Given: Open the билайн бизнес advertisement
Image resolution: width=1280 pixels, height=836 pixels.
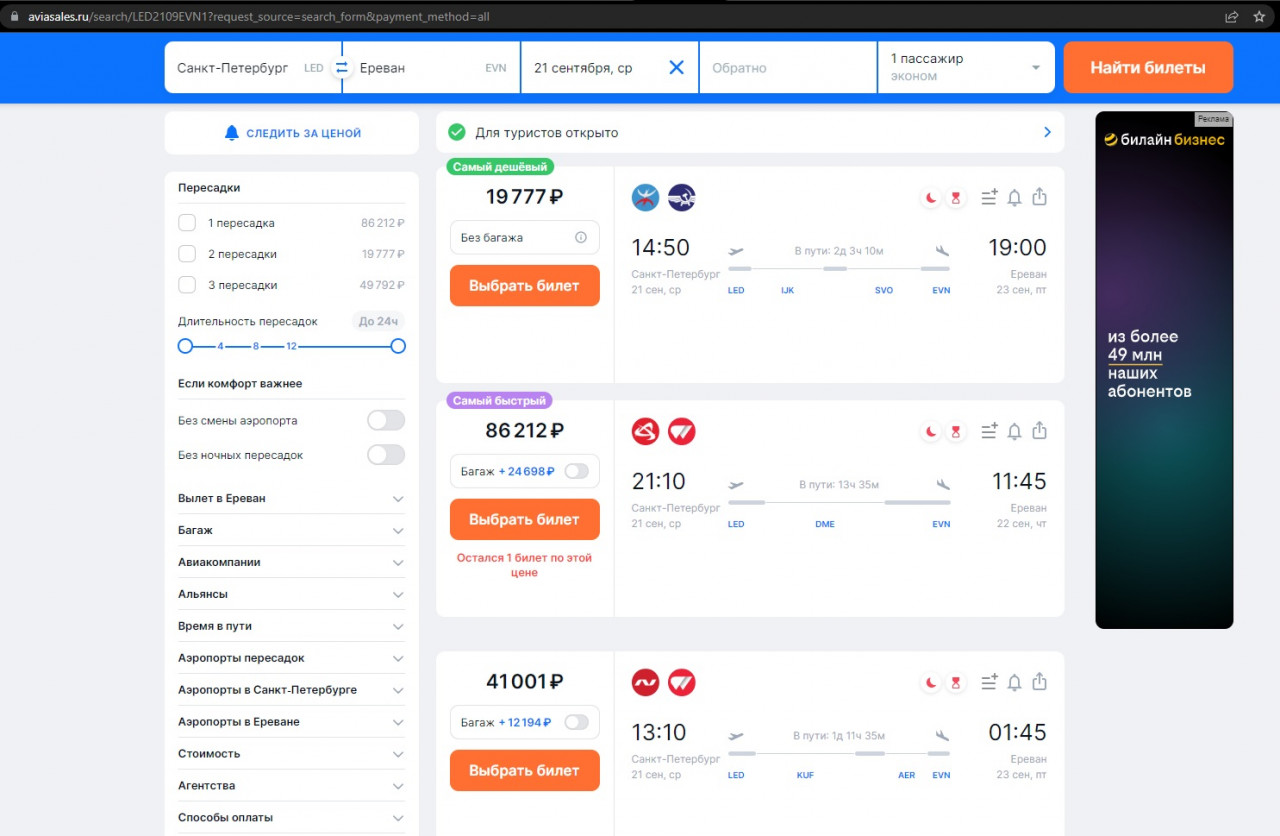Looking at the screenshot, I should point(1164,370).
